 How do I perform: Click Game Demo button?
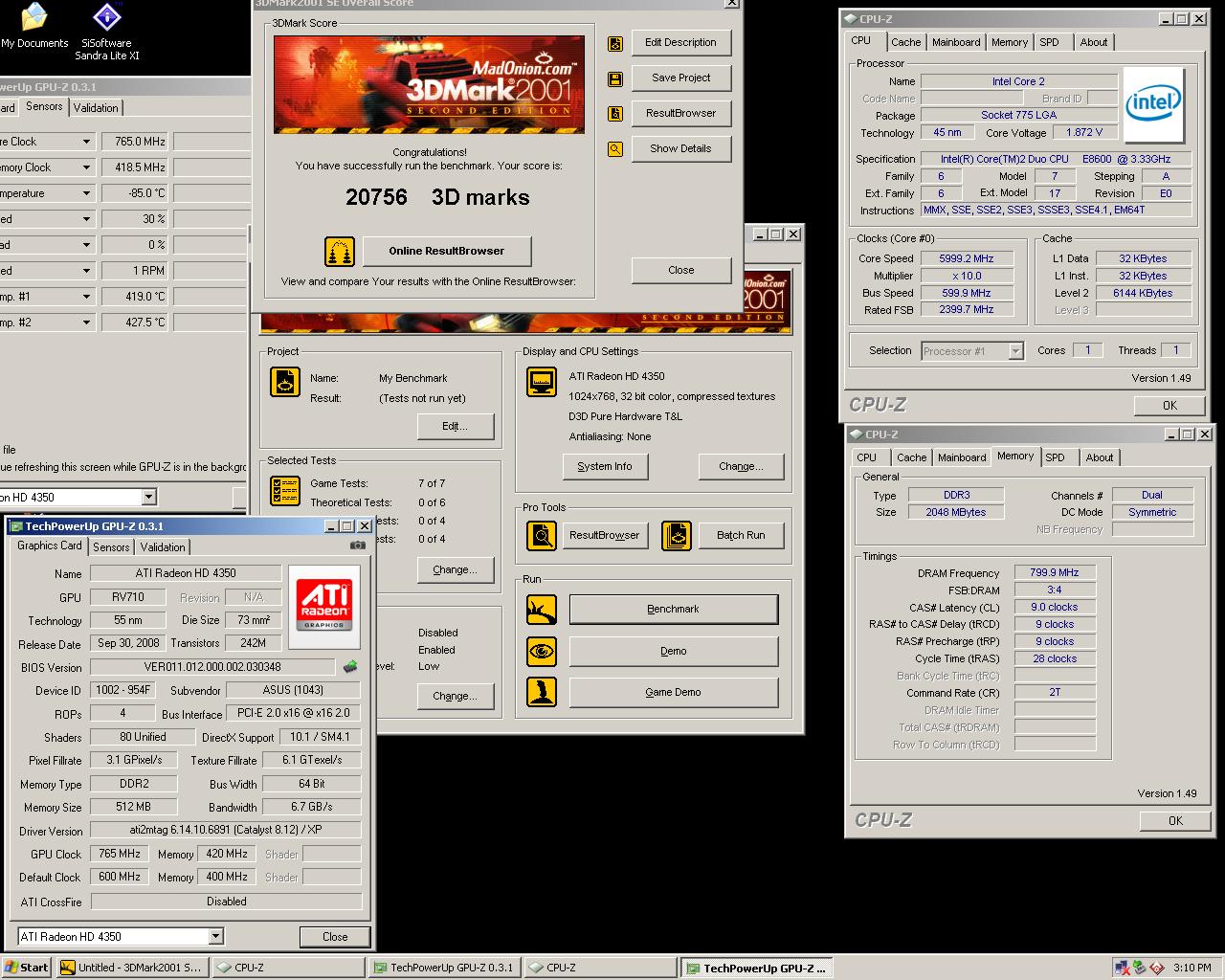674,693
